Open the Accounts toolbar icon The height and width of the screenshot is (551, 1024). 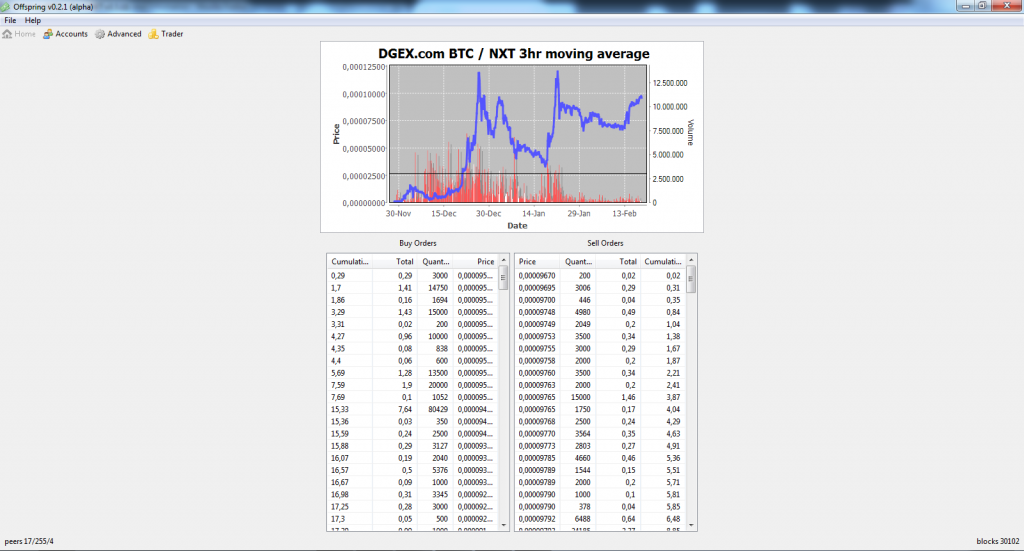pyautogui.click(x=48, y=34)
